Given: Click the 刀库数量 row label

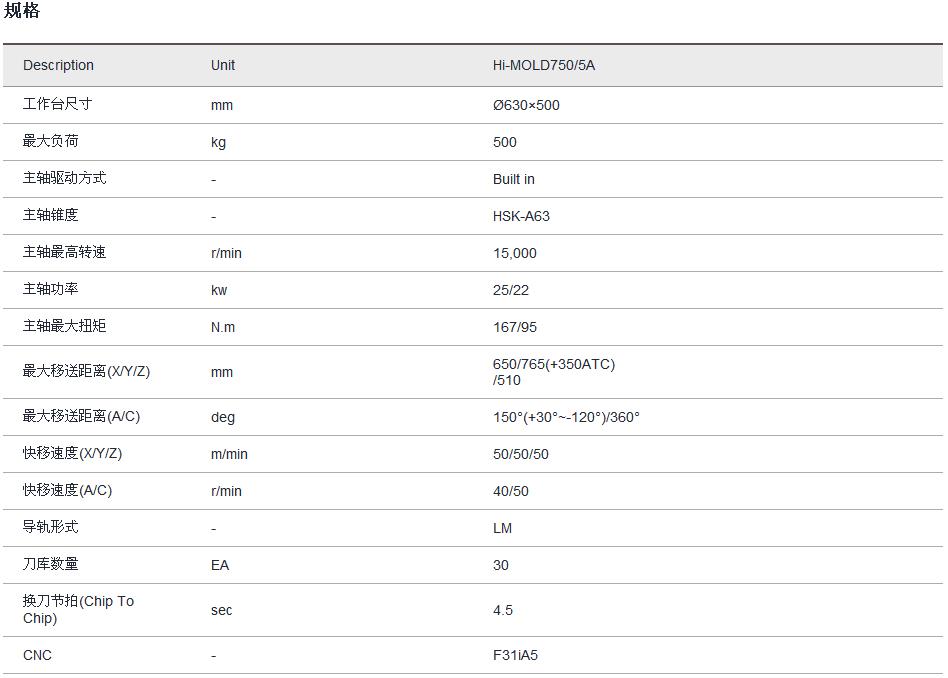Looking at the screenshot, I should (50, 564).
